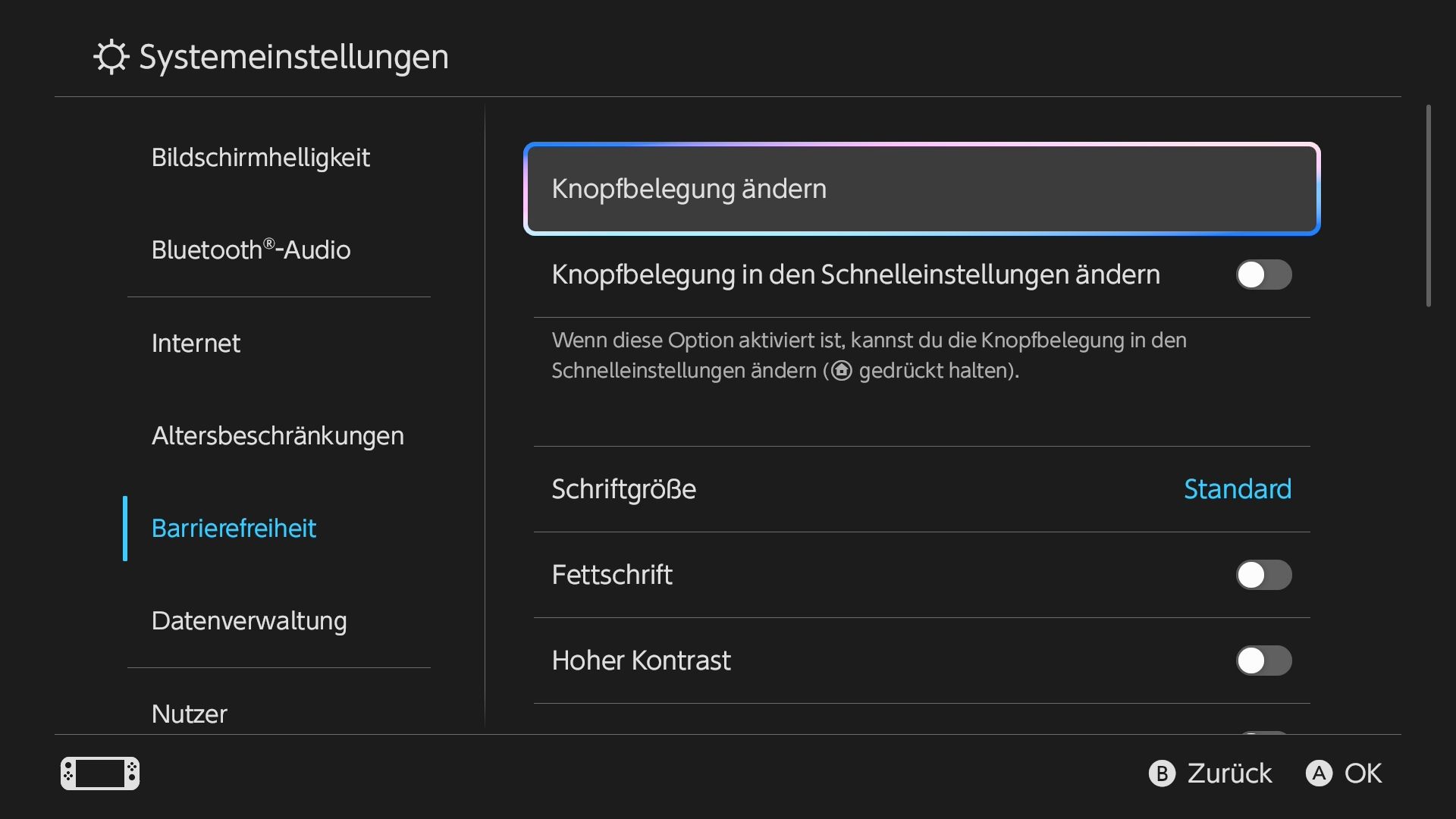Open Bluetooth-Audio settings category
1456x819 pixels.
tap(250, 249)
